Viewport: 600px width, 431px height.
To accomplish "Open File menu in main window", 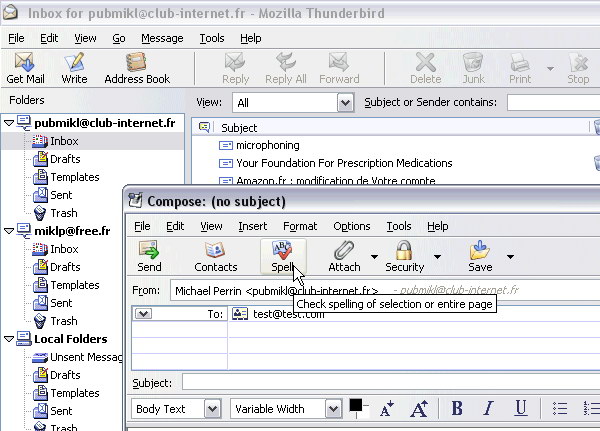I will click(16, 38).
